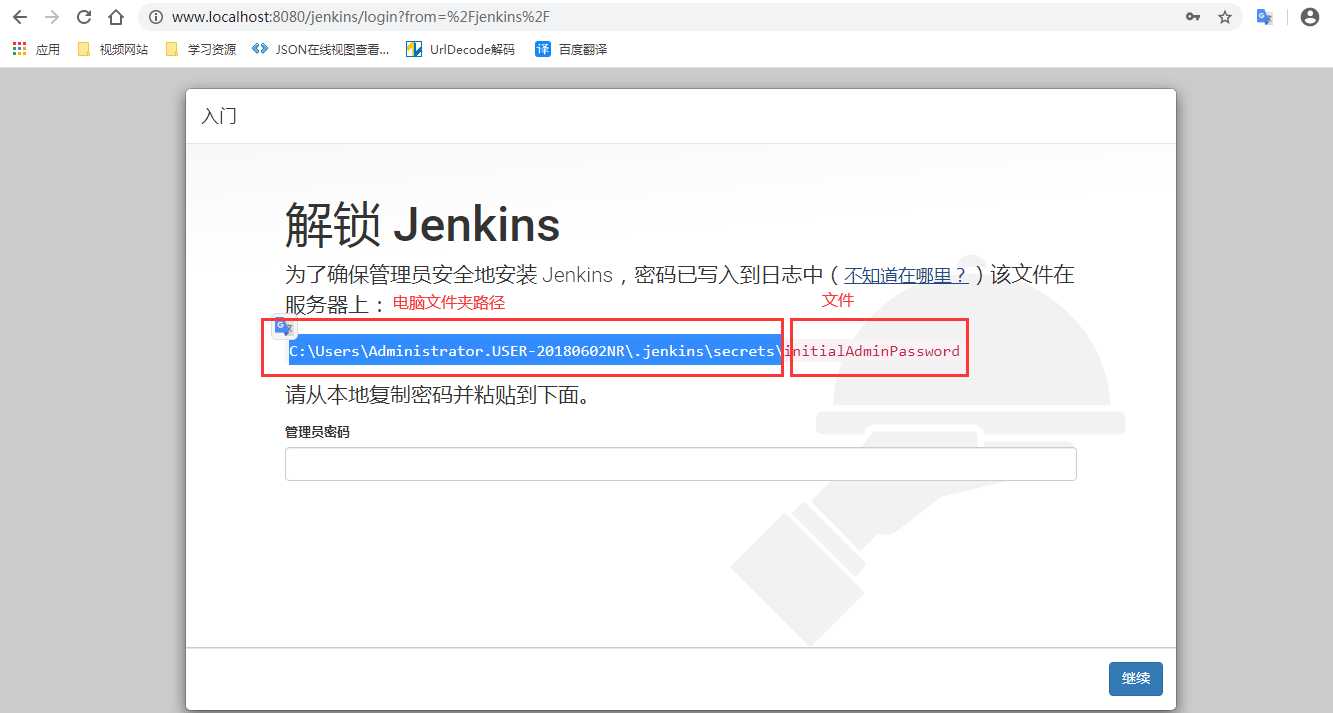The image size is (1333, 713).
Task: Click the 解锁 Jenkins heading
Action: pos(422,224)
